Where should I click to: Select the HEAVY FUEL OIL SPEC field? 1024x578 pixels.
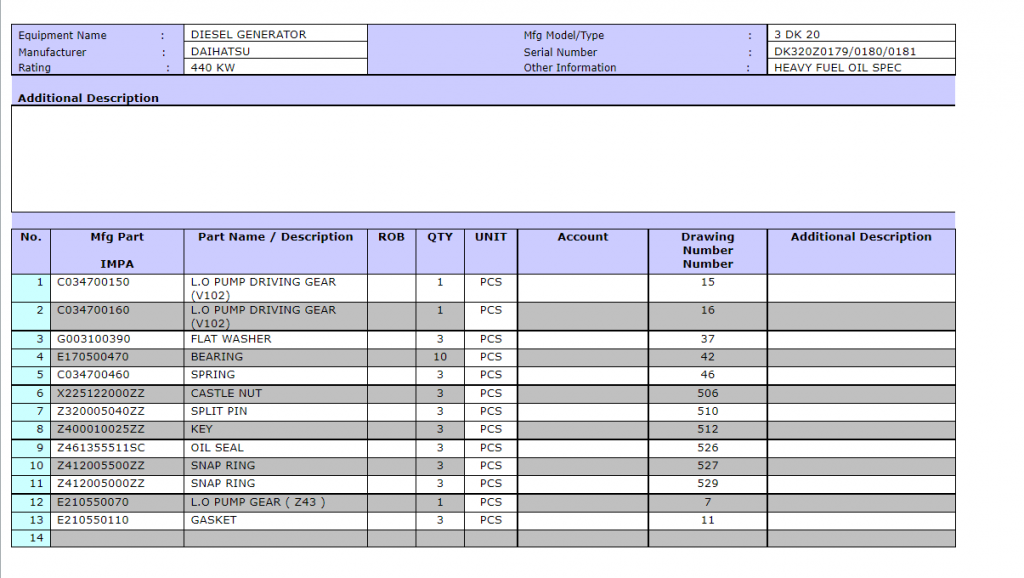(x=860, y=68)
